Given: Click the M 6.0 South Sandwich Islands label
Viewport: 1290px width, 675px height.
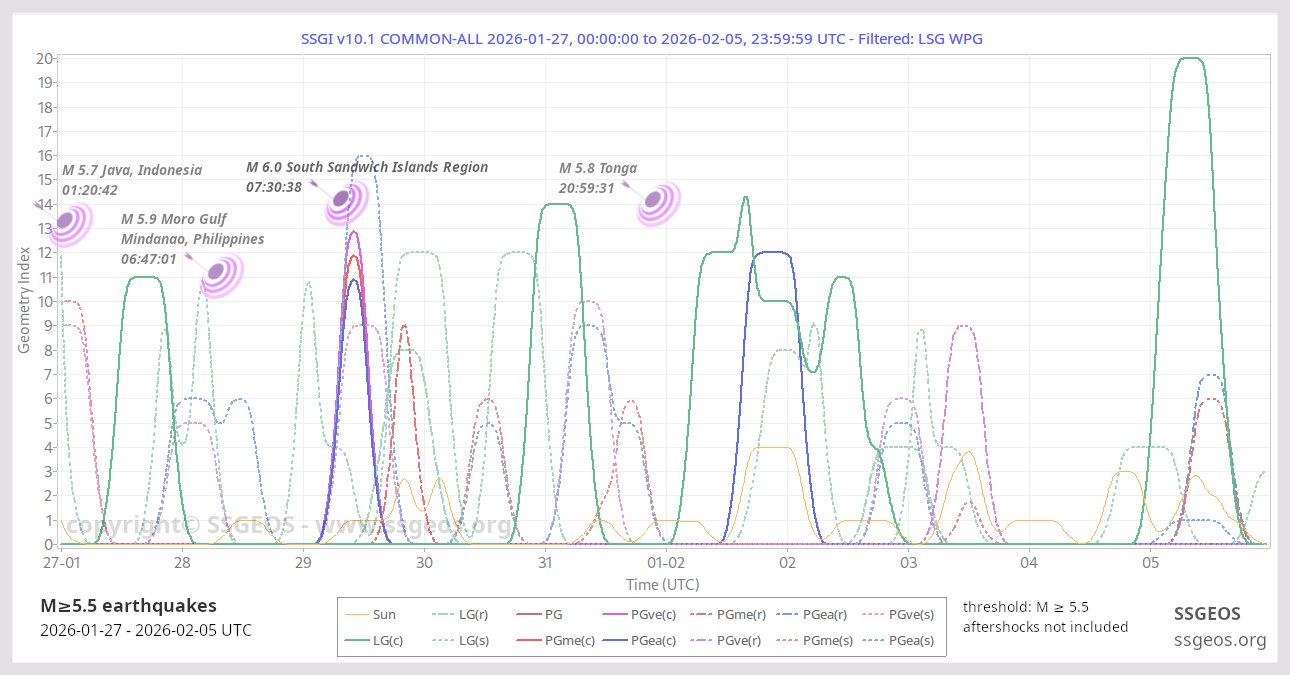Looking at the screenshot, I should [367, 167].
